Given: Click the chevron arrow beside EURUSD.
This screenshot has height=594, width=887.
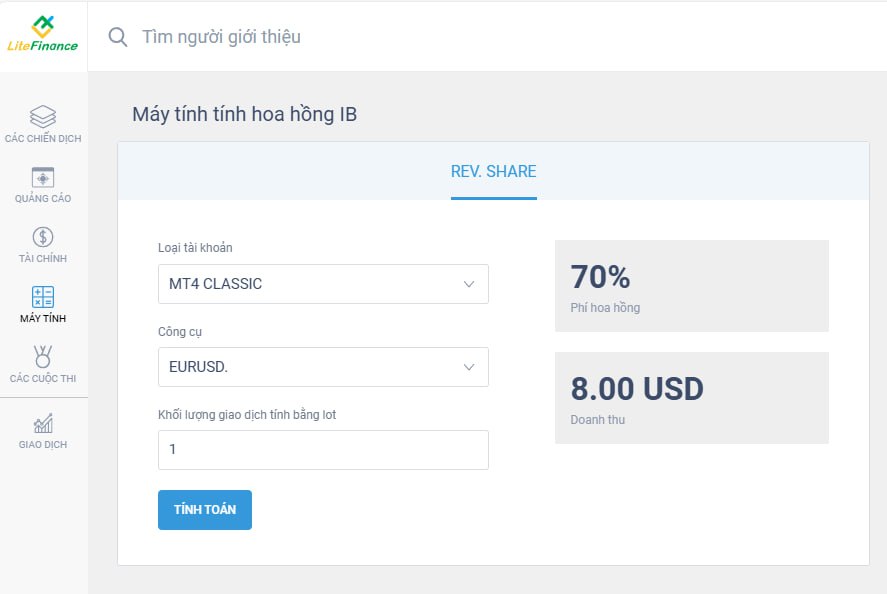Looking at the screenshot, I should (x=469, y=367).
